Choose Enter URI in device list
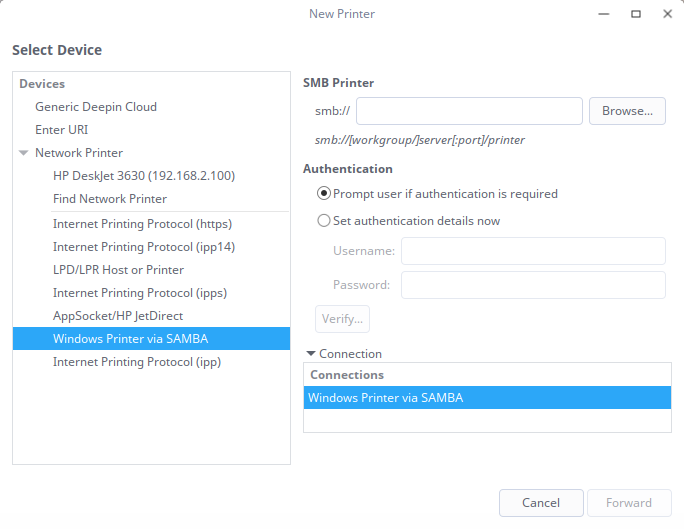 (x=62, y=130)
